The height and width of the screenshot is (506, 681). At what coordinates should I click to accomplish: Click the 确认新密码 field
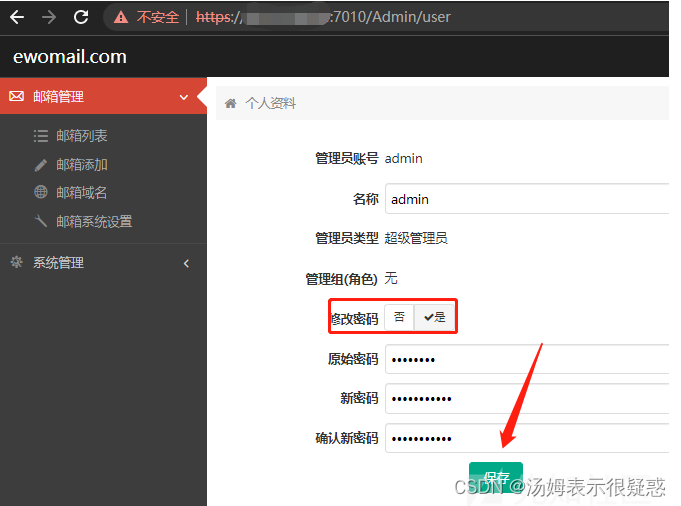(526, 438)
